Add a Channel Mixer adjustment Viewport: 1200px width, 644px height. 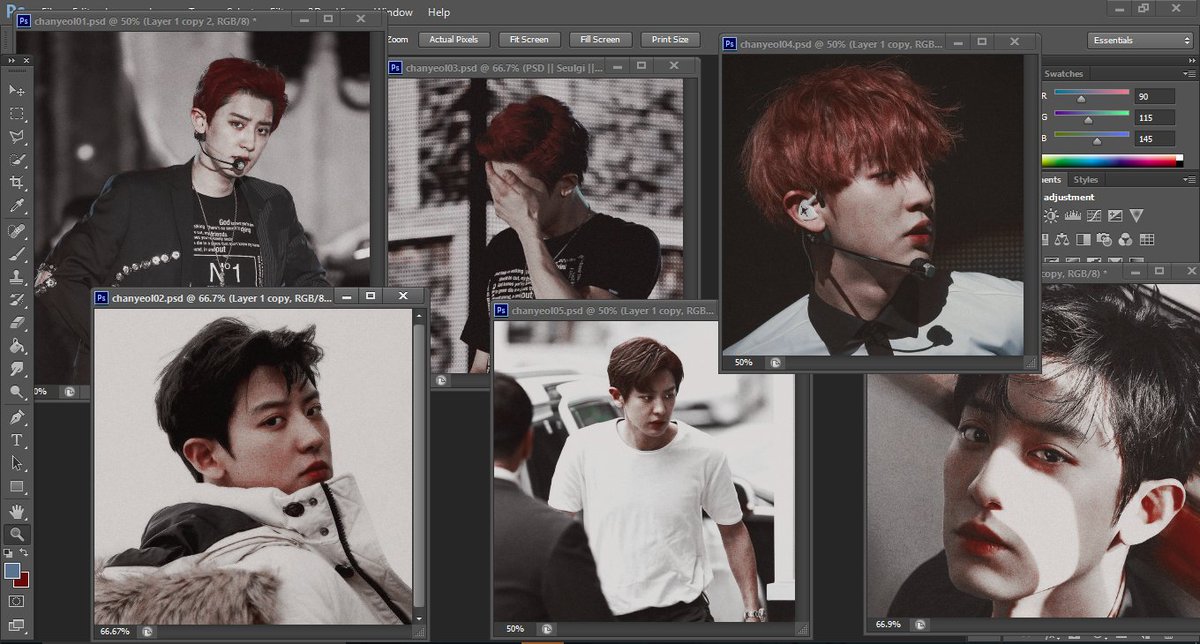pos(1125,240)
